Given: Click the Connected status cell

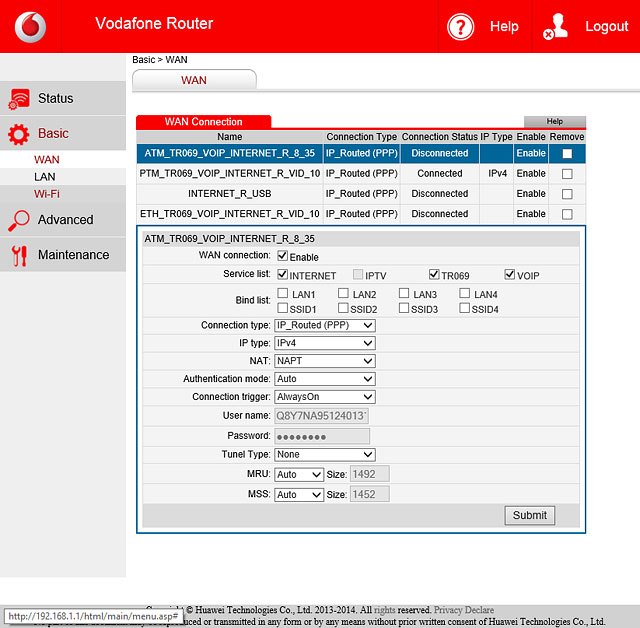Looking at the screenshot, I should coord(440,174).
